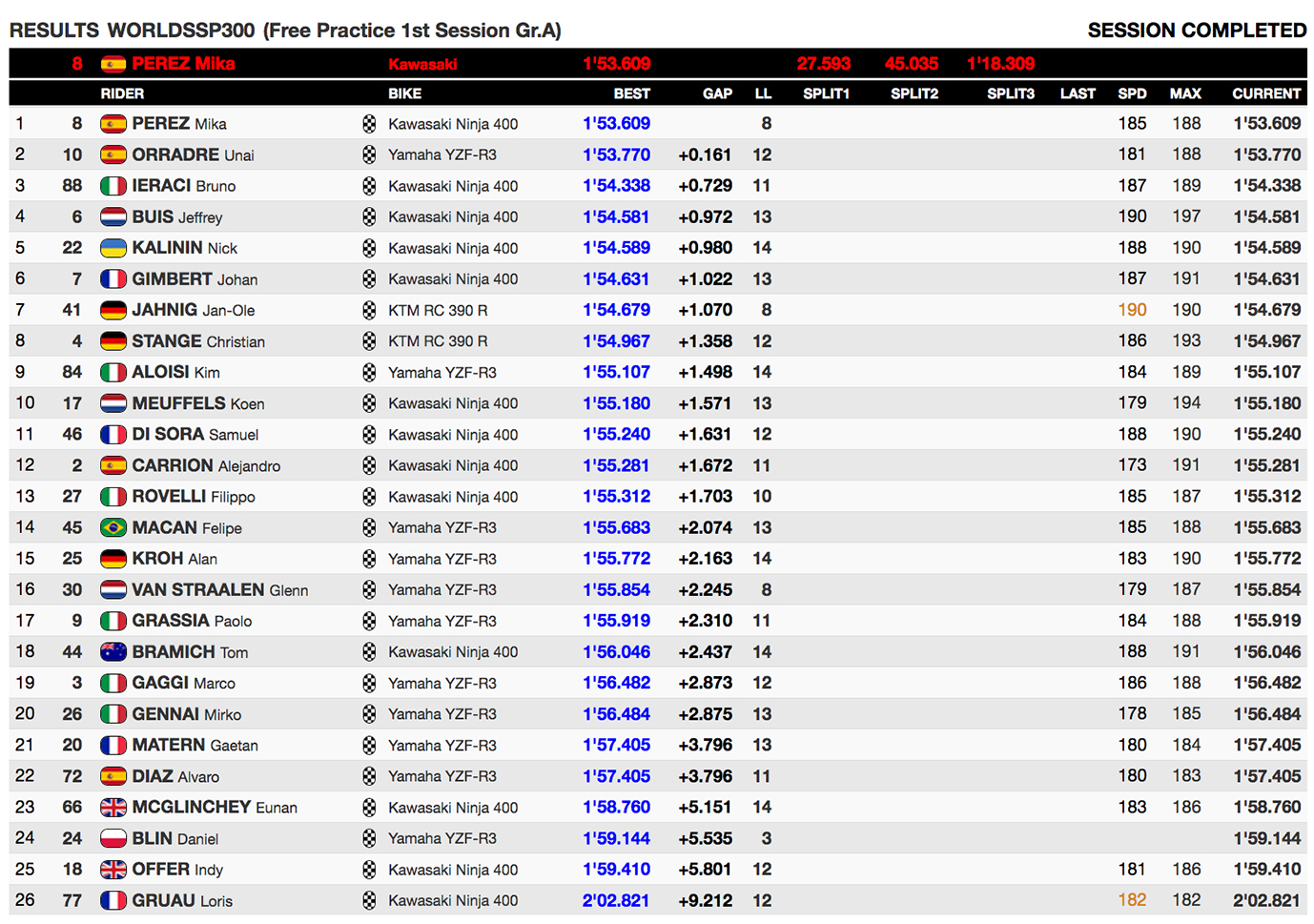The width and height of the screenshot is (1314, 924).
Task: Click the Spanish flag beside PEREZ Mika in row 1
Action: click(113, 124)
